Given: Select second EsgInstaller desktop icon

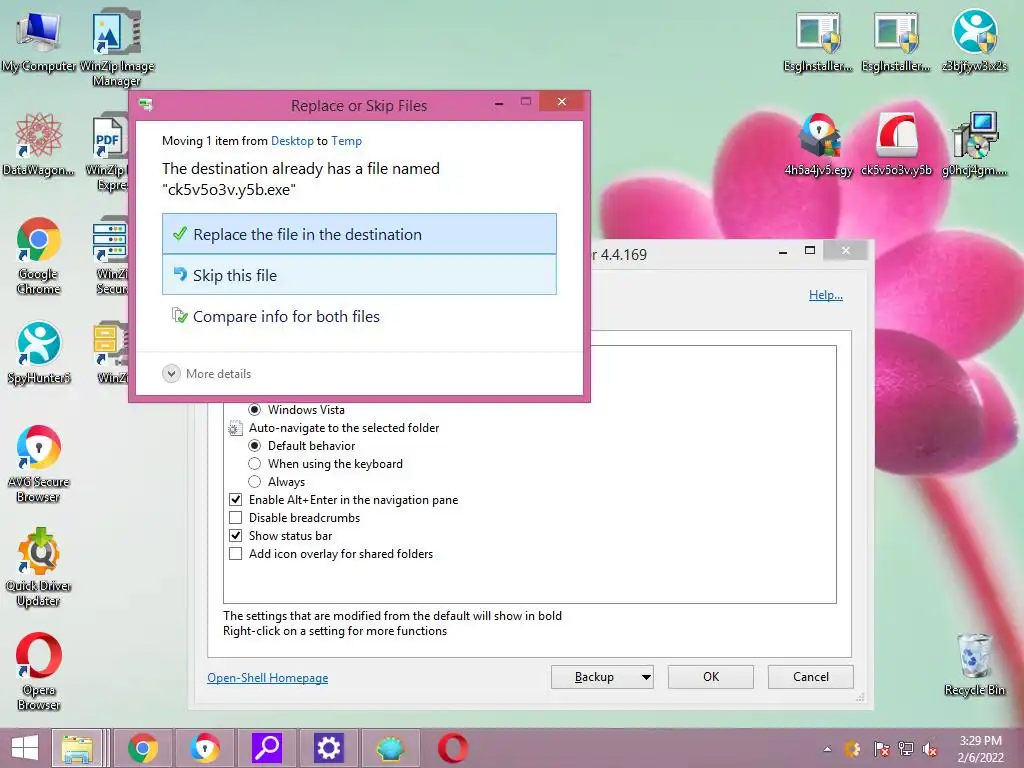Looking at the screenshot, I should 896,40.
